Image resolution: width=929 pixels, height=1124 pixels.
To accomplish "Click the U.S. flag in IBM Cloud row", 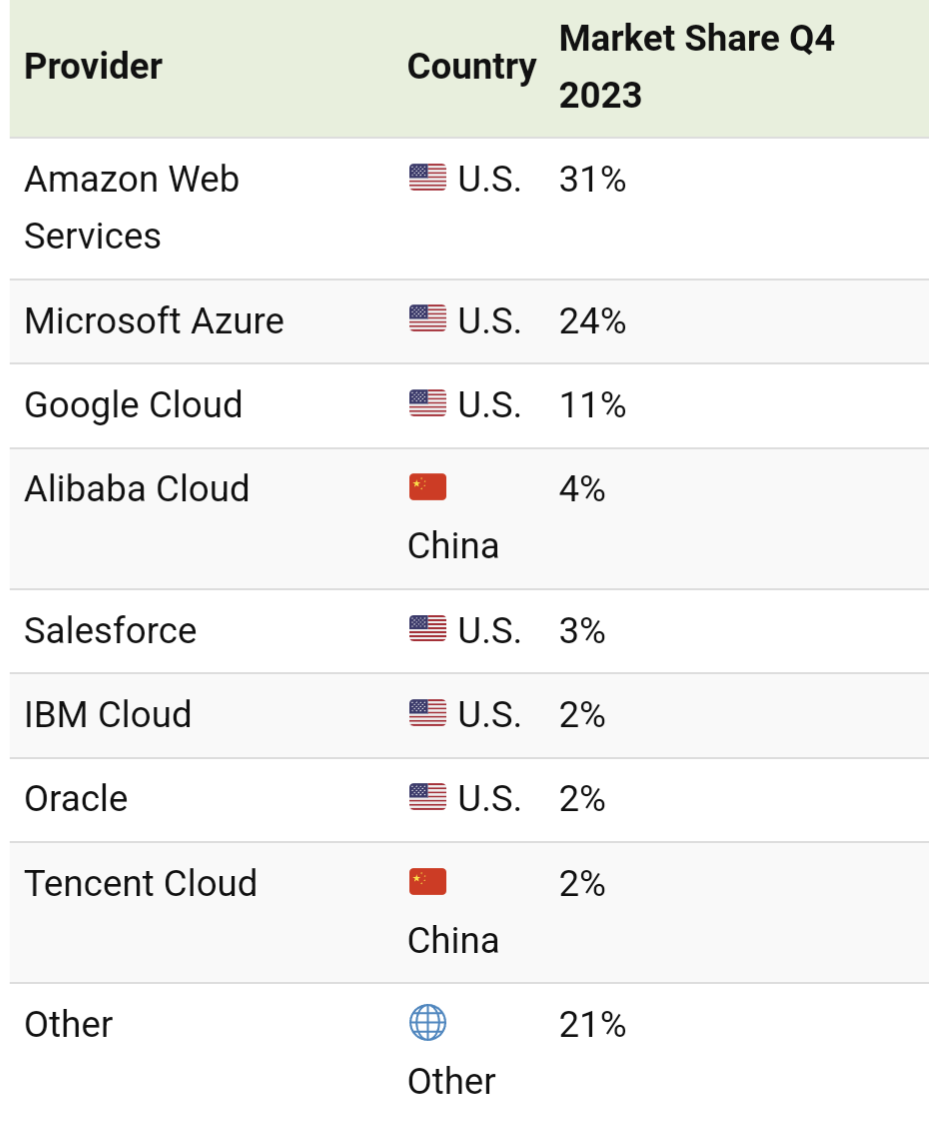I will tap(427, 714).
